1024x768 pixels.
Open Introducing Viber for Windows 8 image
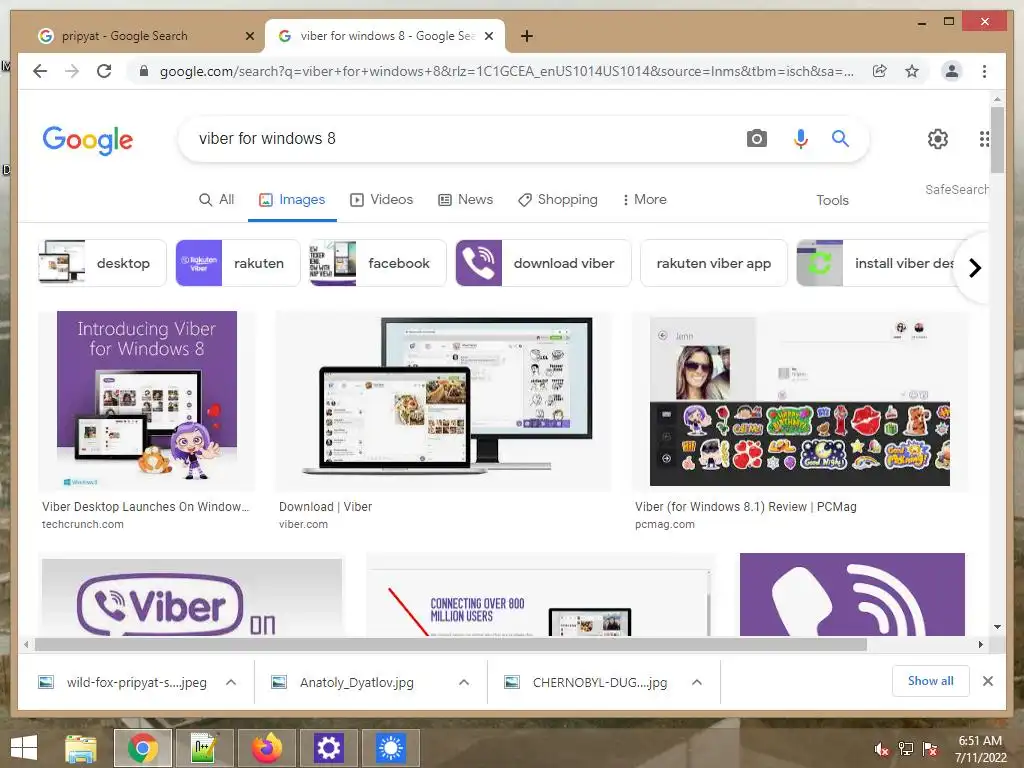[147, 401]
